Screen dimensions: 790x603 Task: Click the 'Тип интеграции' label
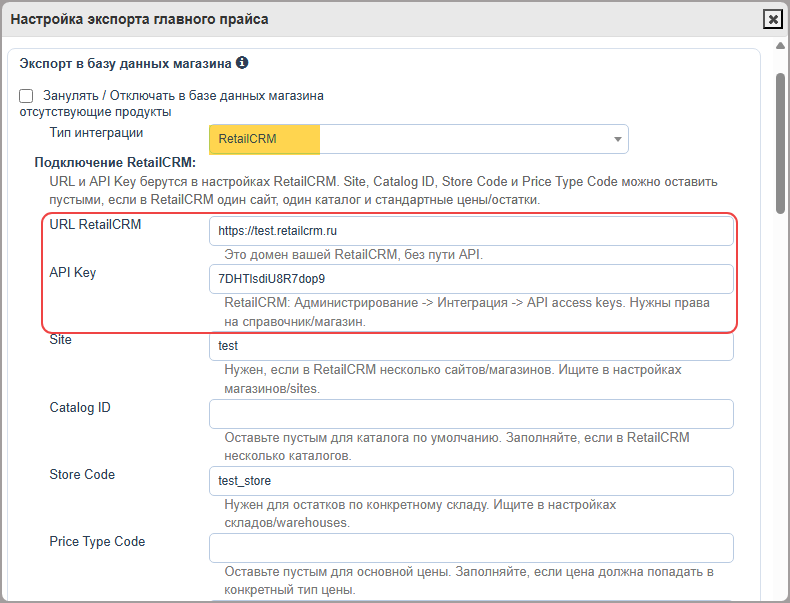(96, 133)
